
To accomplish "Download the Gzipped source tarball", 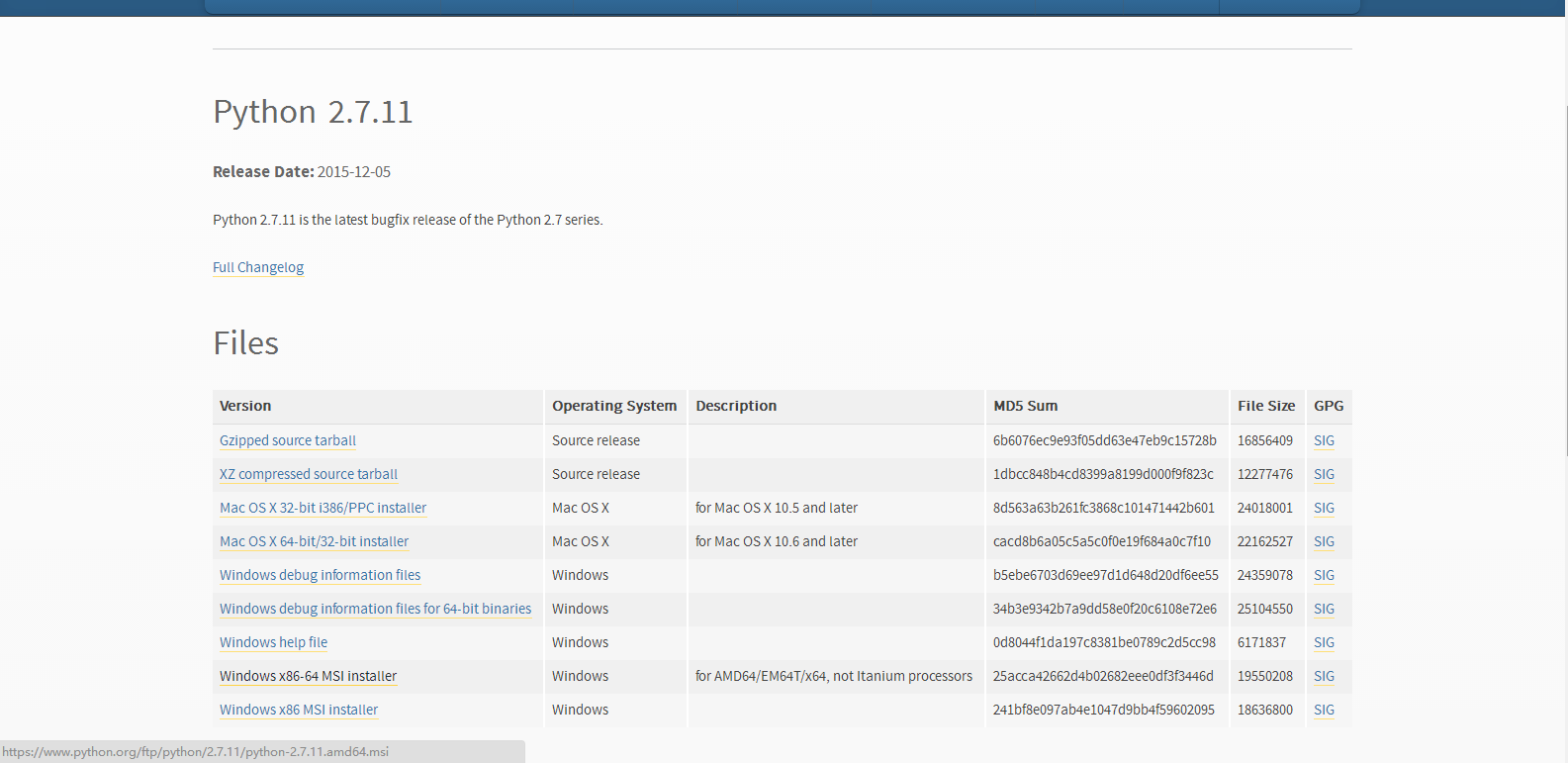I will click(x=288, y=440).
